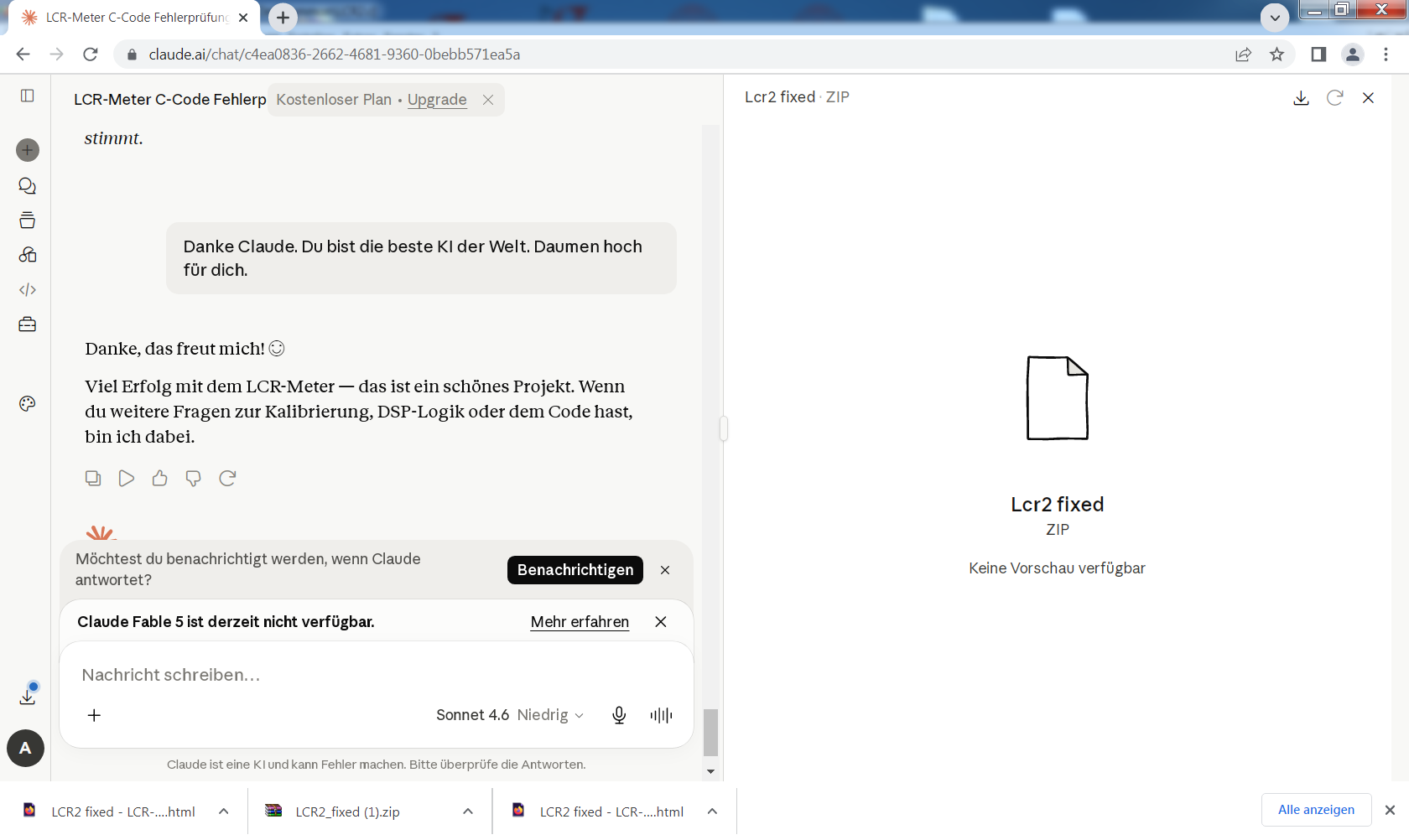The height and width of the screenshot is (840, 1409).
Task: Dismiss the Claude Fable 5 unavailable notice
Action: coord(661,622)
